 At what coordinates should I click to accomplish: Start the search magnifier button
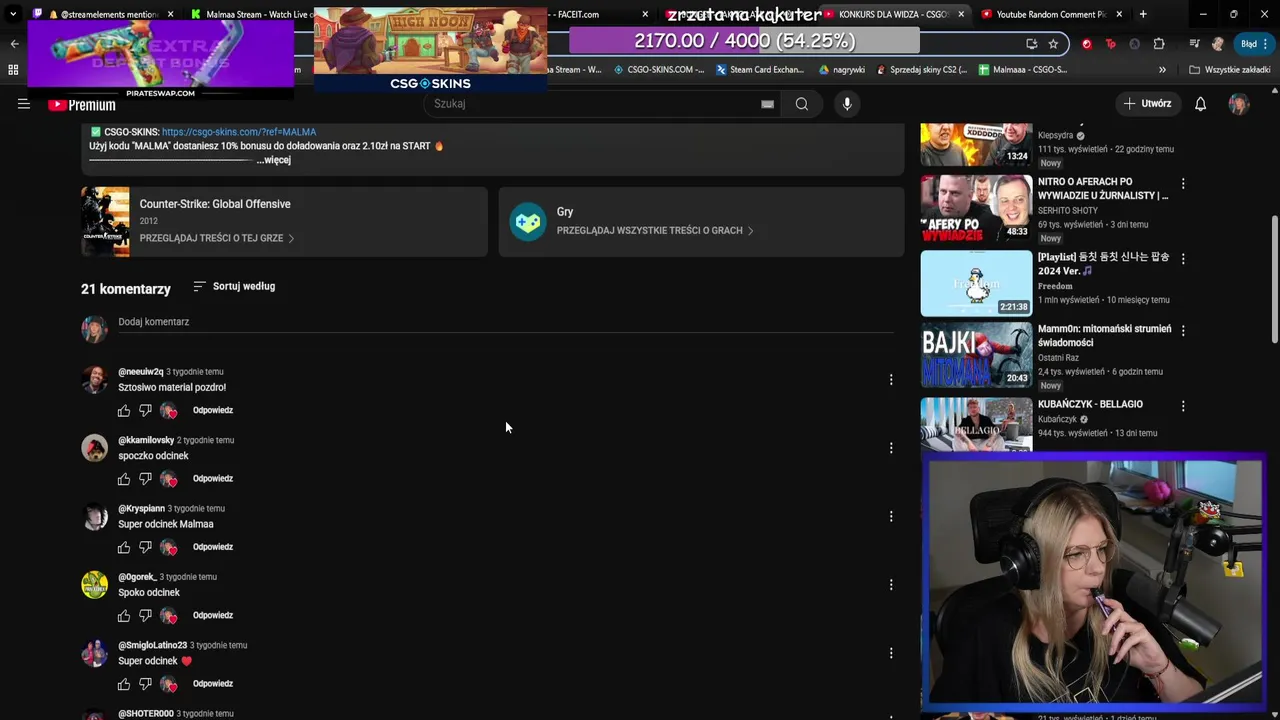801,104
